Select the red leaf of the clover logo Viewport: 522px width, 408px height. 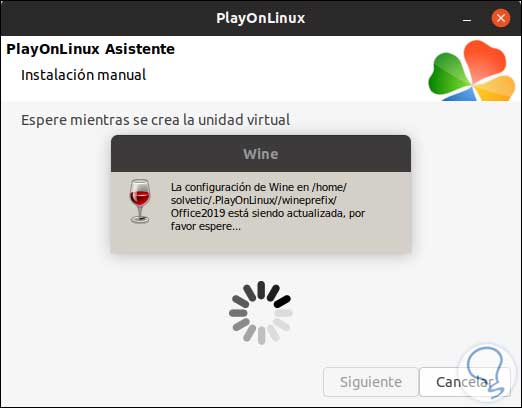tap(485, 60)
